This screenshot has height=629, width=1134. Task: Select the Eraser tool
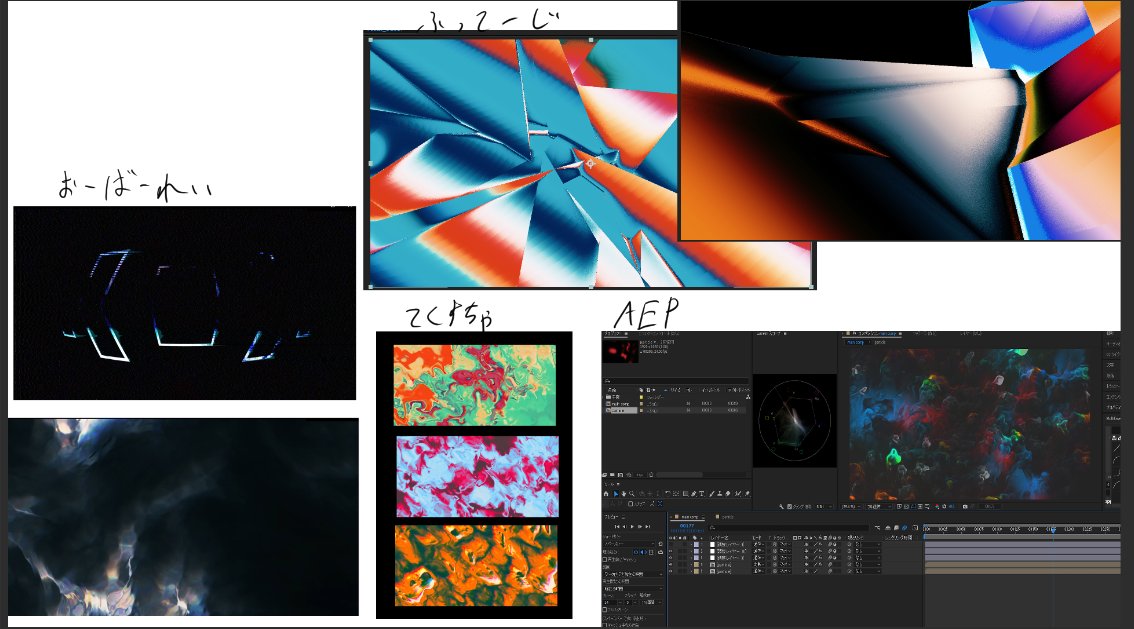click(728, 493)
